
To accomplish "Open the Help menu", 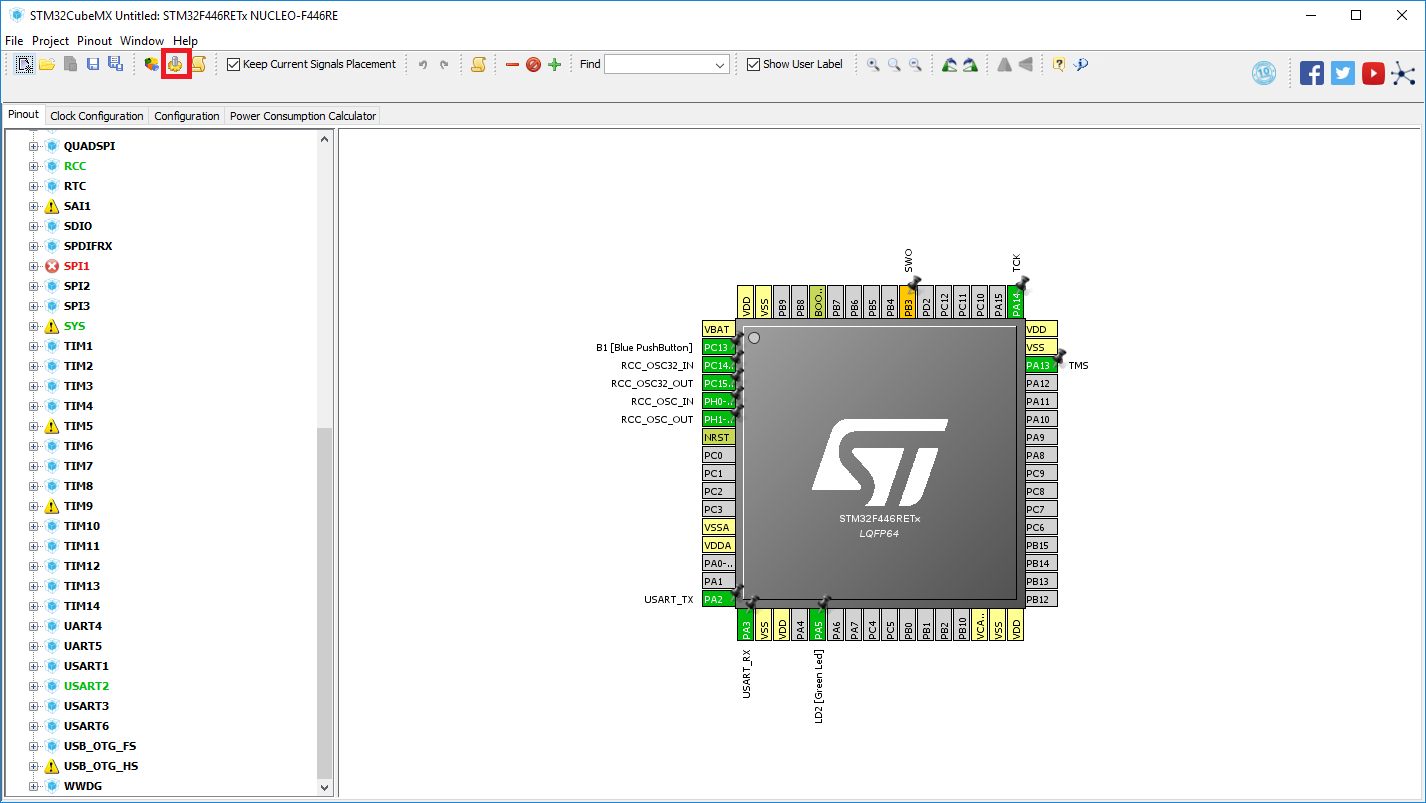I will click(186, 41).
